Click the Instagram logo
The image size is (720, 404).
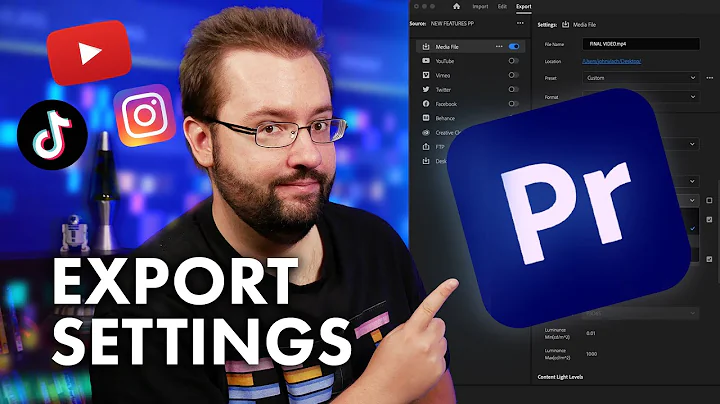145,115
